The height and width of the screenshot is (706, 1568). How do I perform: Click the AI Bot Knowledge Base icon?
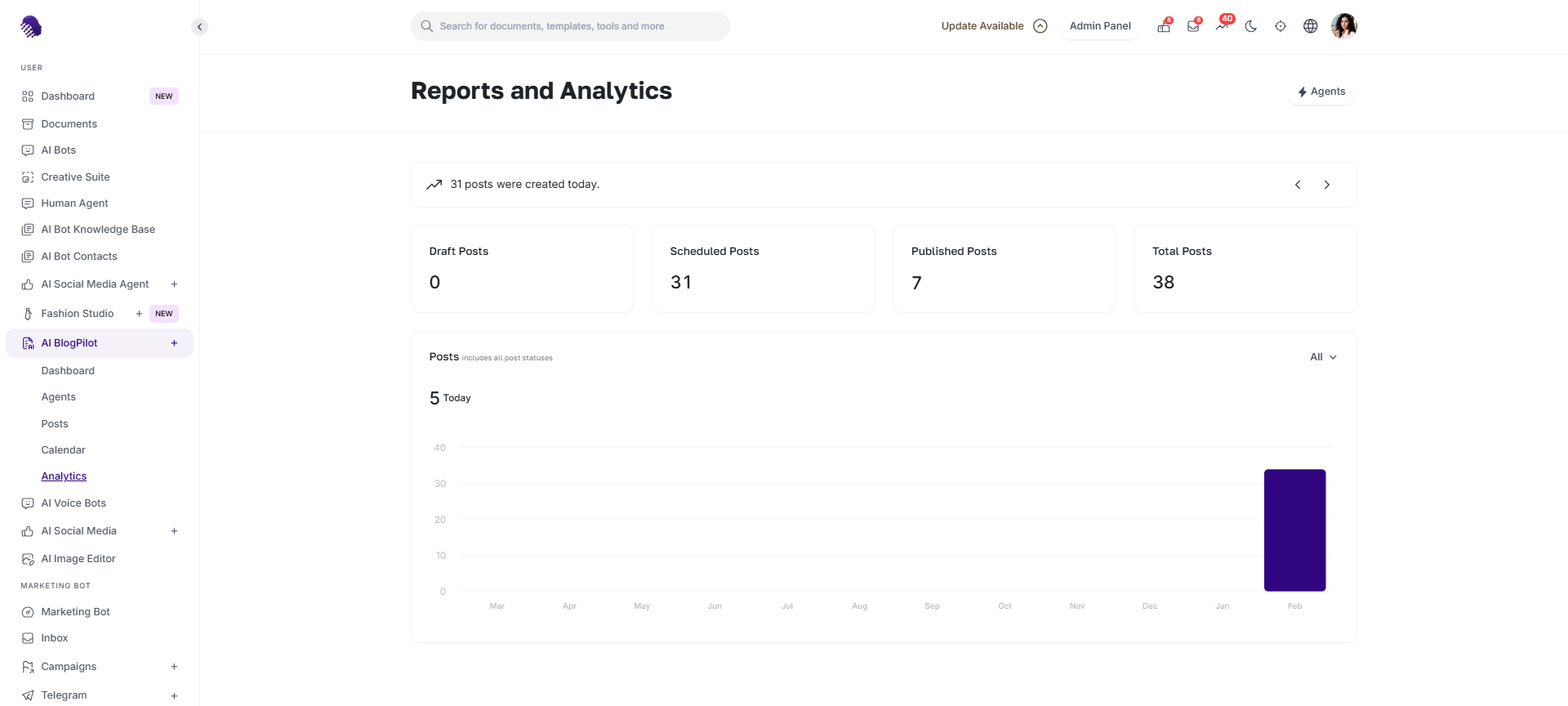pos(28,230)
